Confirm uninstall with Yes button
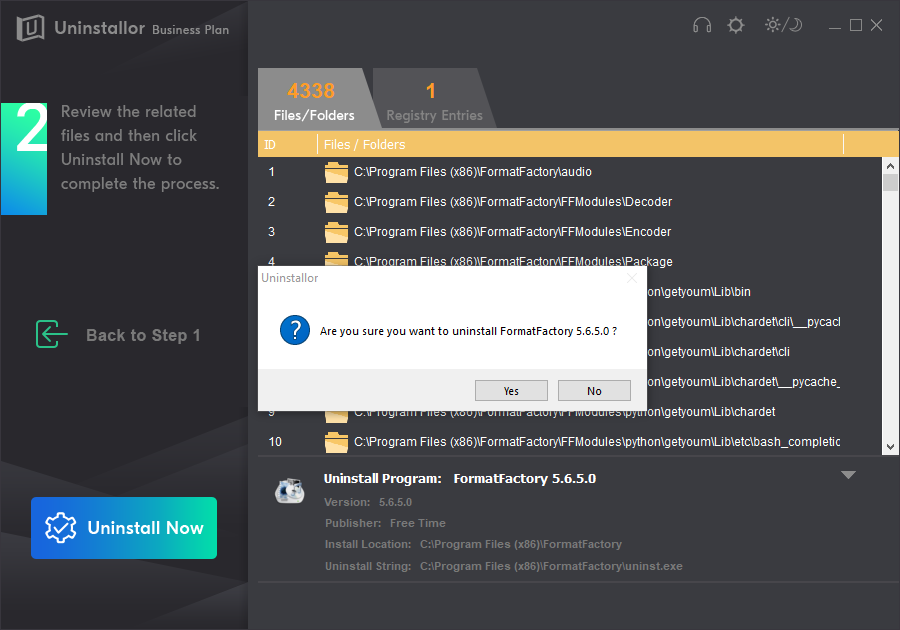The height and width of the screenshot is (630, 900). coord(511,391)
